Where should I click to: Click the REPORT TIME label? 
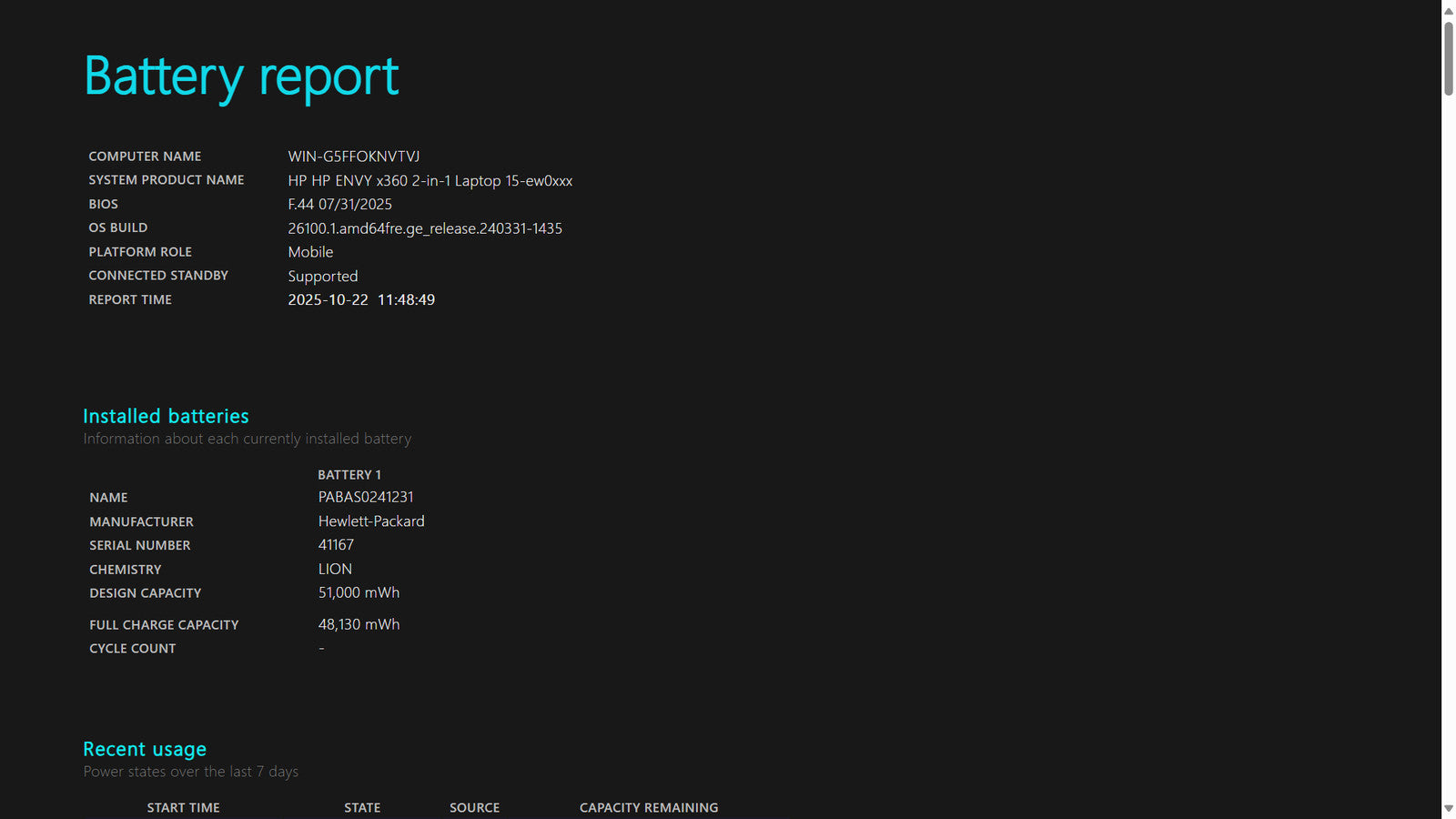[x=130, y=299]
